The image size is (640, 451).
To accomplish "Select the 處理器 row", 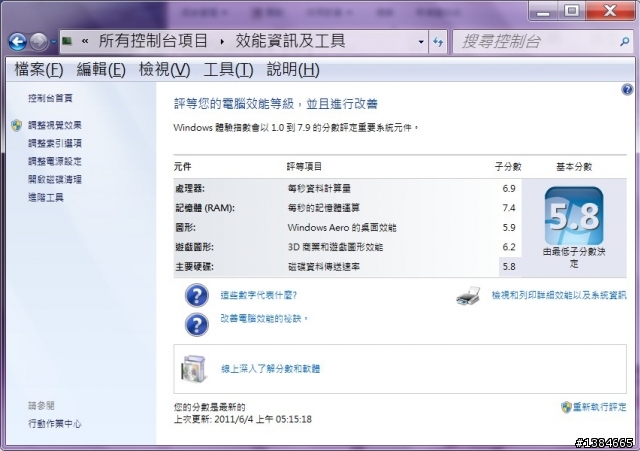I will point(347,188).
